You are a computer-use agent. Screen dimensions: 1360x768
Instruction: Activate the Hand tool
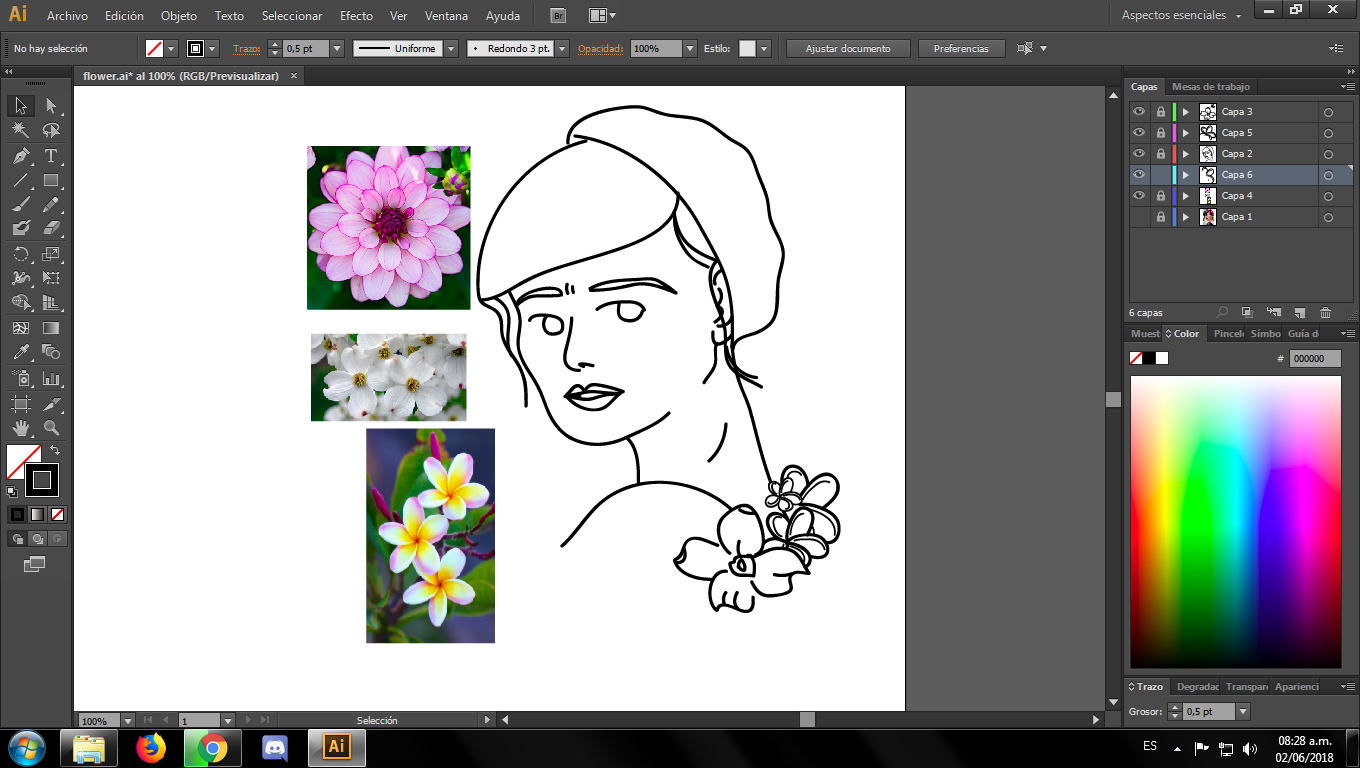coord(21,428)
